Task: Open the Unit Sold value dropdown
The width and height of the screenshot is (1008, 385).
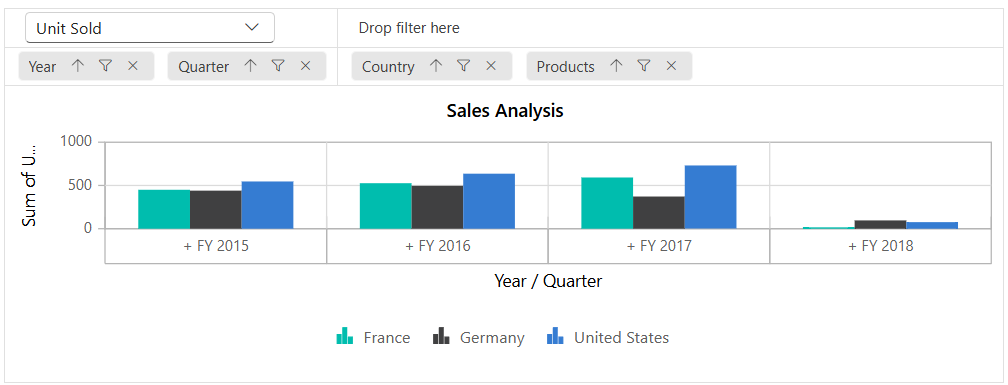Action: click(150, 28)
